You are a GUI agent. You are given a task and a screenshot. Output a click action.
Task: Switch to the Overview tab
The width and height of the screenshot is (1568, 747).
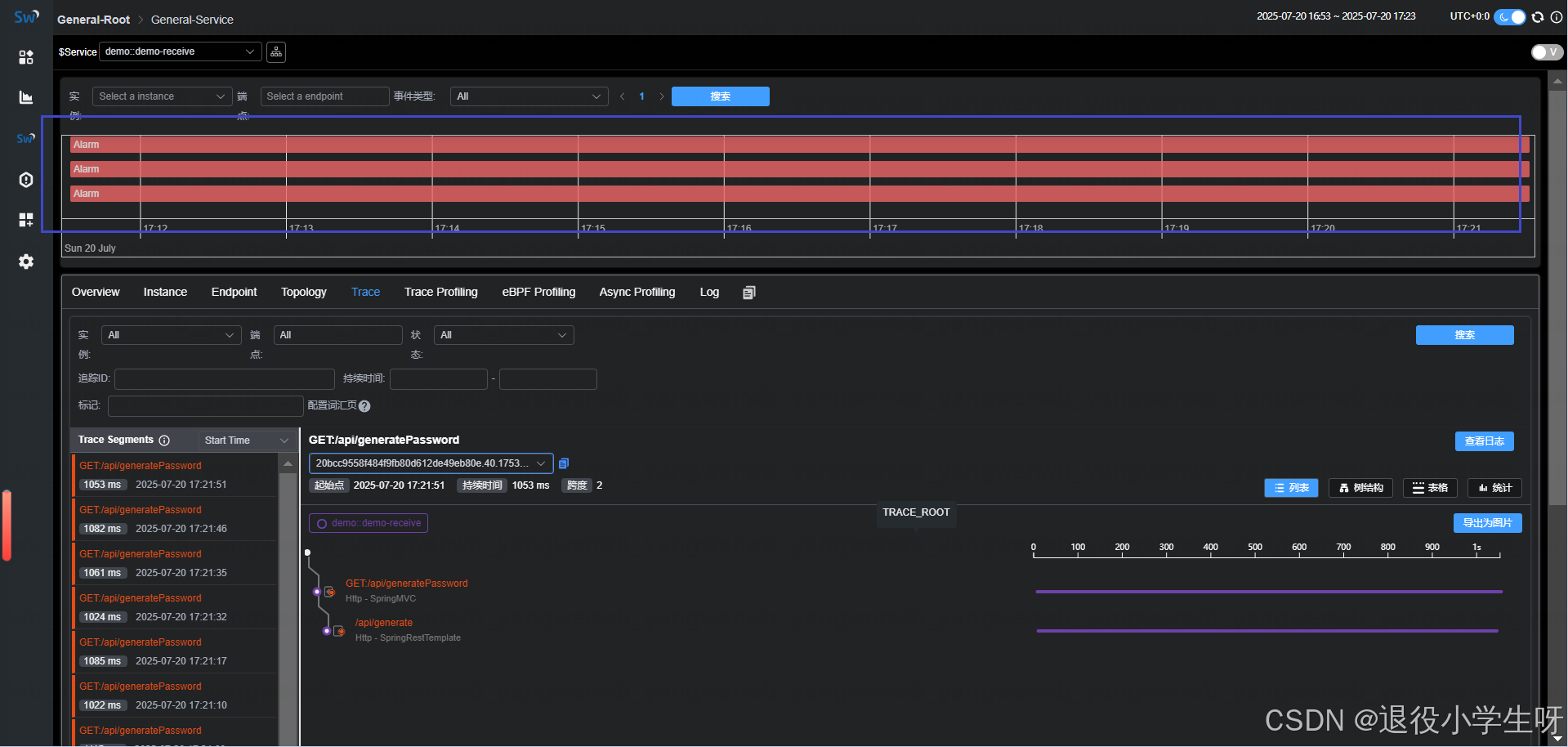tap(96, 292)
